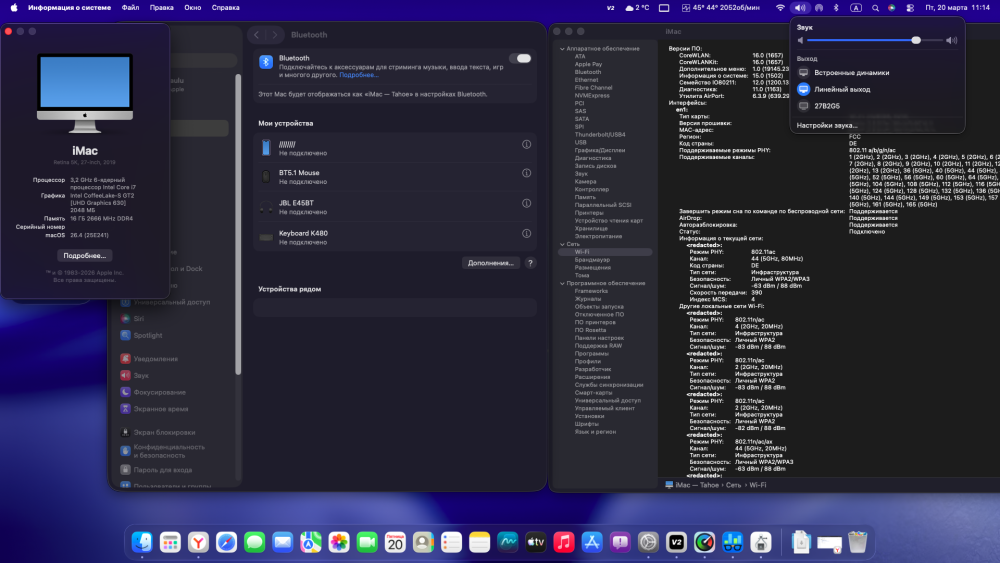
Task: Select Брандмауэр in the system report sidebar
Action: pyautogui.click(x=592, y=260)
